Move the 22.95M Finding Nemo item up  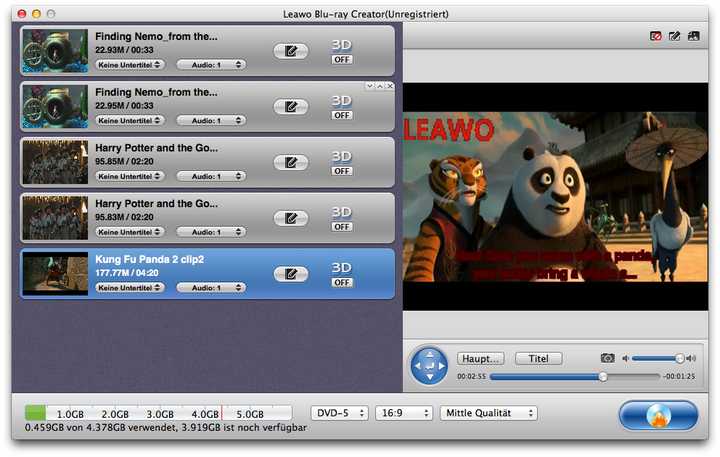coord(380,86)
